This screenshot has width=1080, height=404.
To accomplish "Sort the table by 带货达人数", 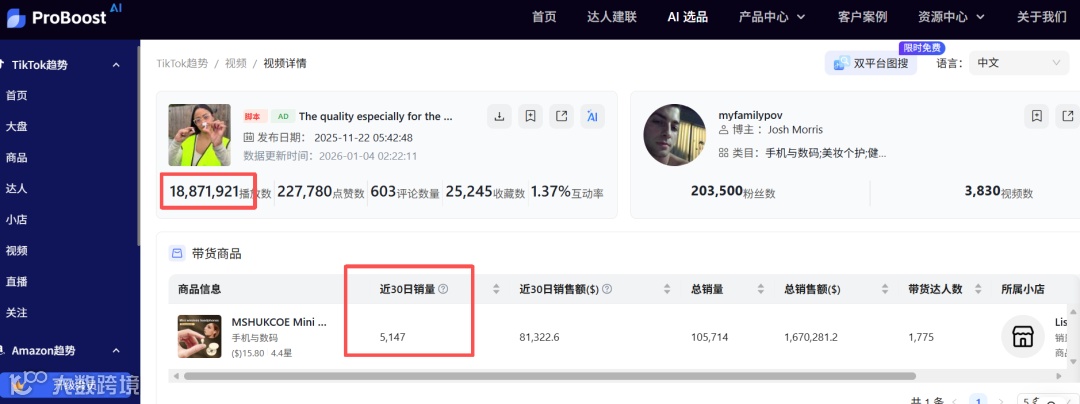I will tap(976, 289).
